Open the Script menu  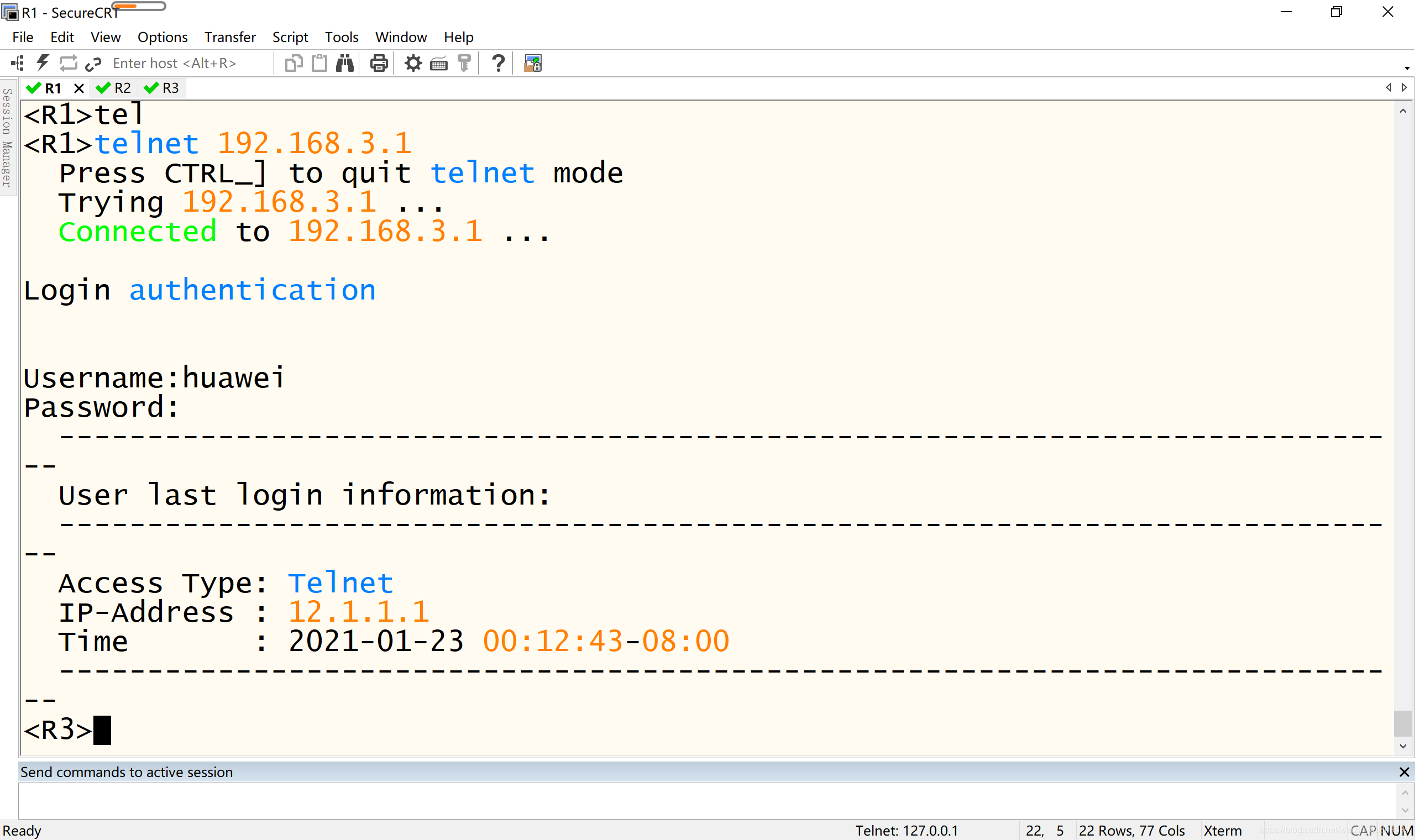coord(290,37)
